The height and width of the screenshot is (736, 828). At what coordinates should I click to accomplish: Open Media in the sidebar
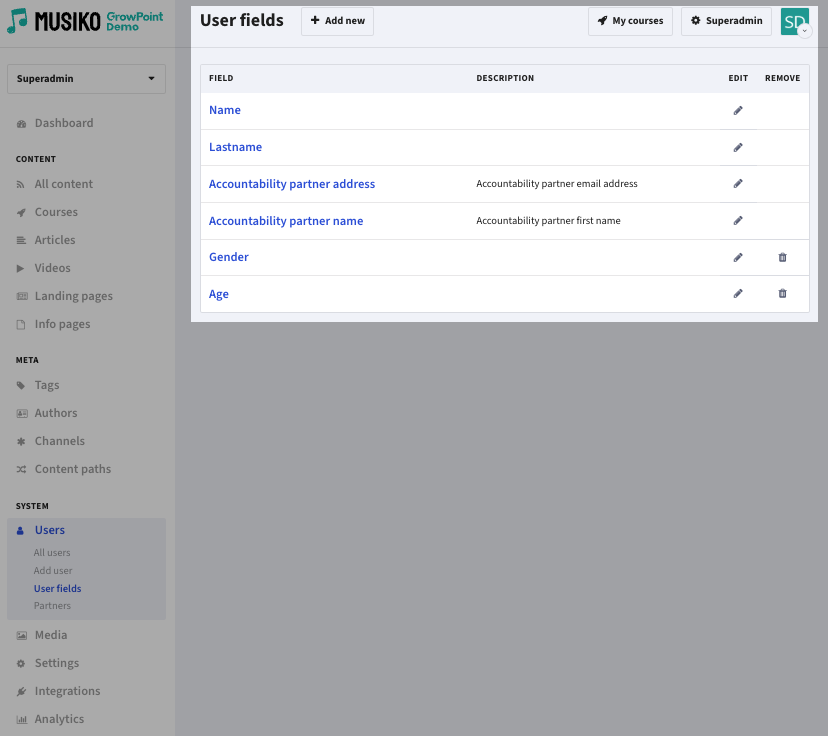[x=51, y=635]
